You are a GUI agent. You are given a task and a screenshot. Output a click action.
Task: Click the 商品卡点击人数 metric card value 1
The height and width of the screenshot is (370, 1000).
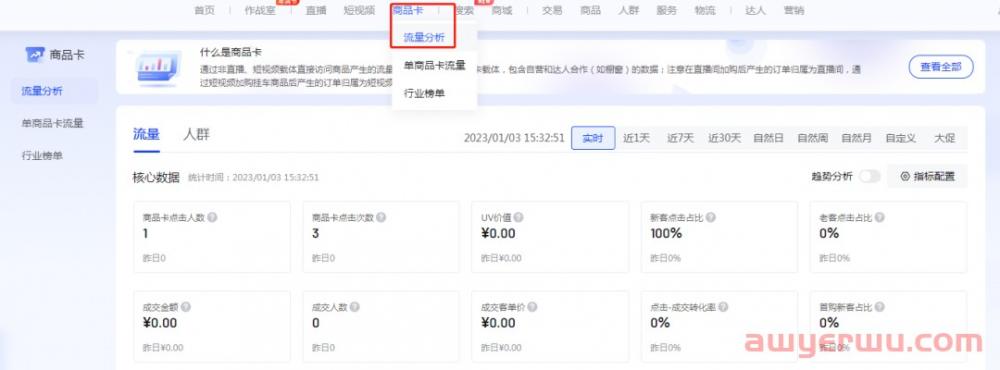pyautogui.click(x=145, y=233)
